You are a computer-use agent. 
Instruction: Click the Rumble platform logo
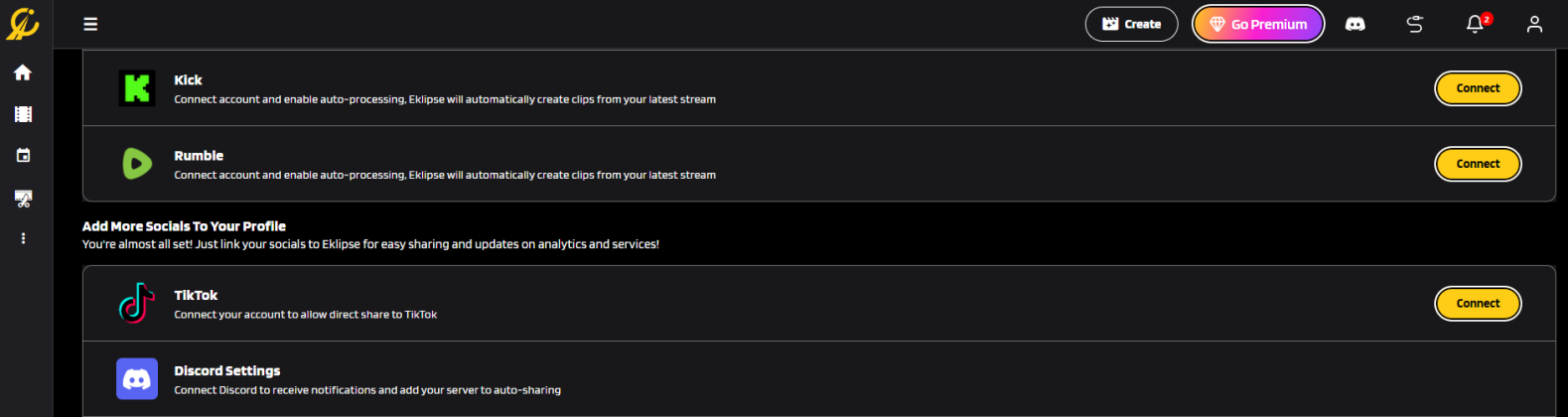pos(137,164)
